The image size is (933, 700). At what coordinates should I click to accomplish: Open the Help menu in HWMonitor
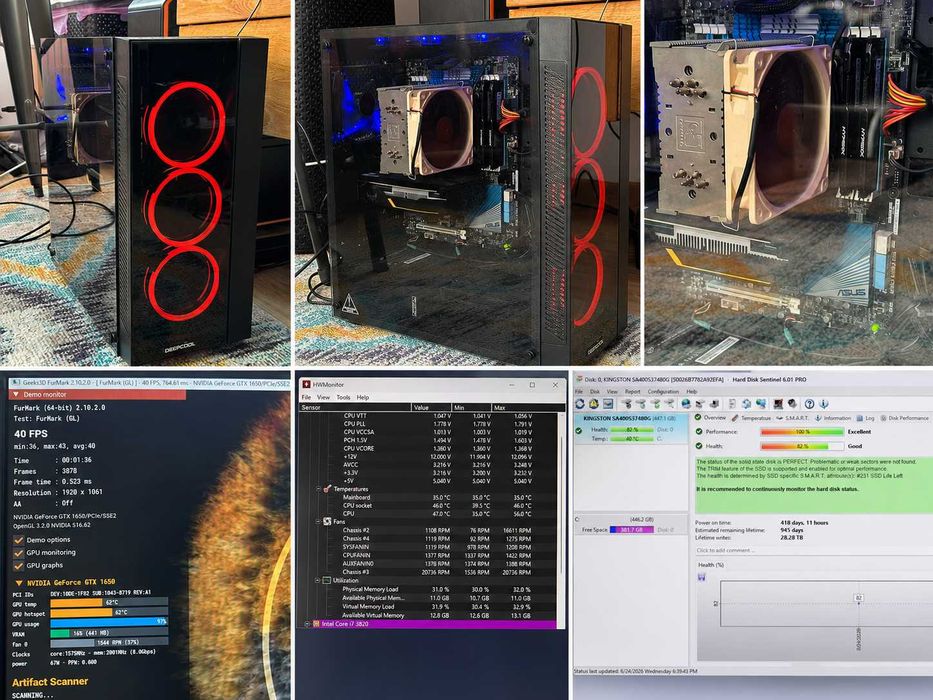(362, 397)
